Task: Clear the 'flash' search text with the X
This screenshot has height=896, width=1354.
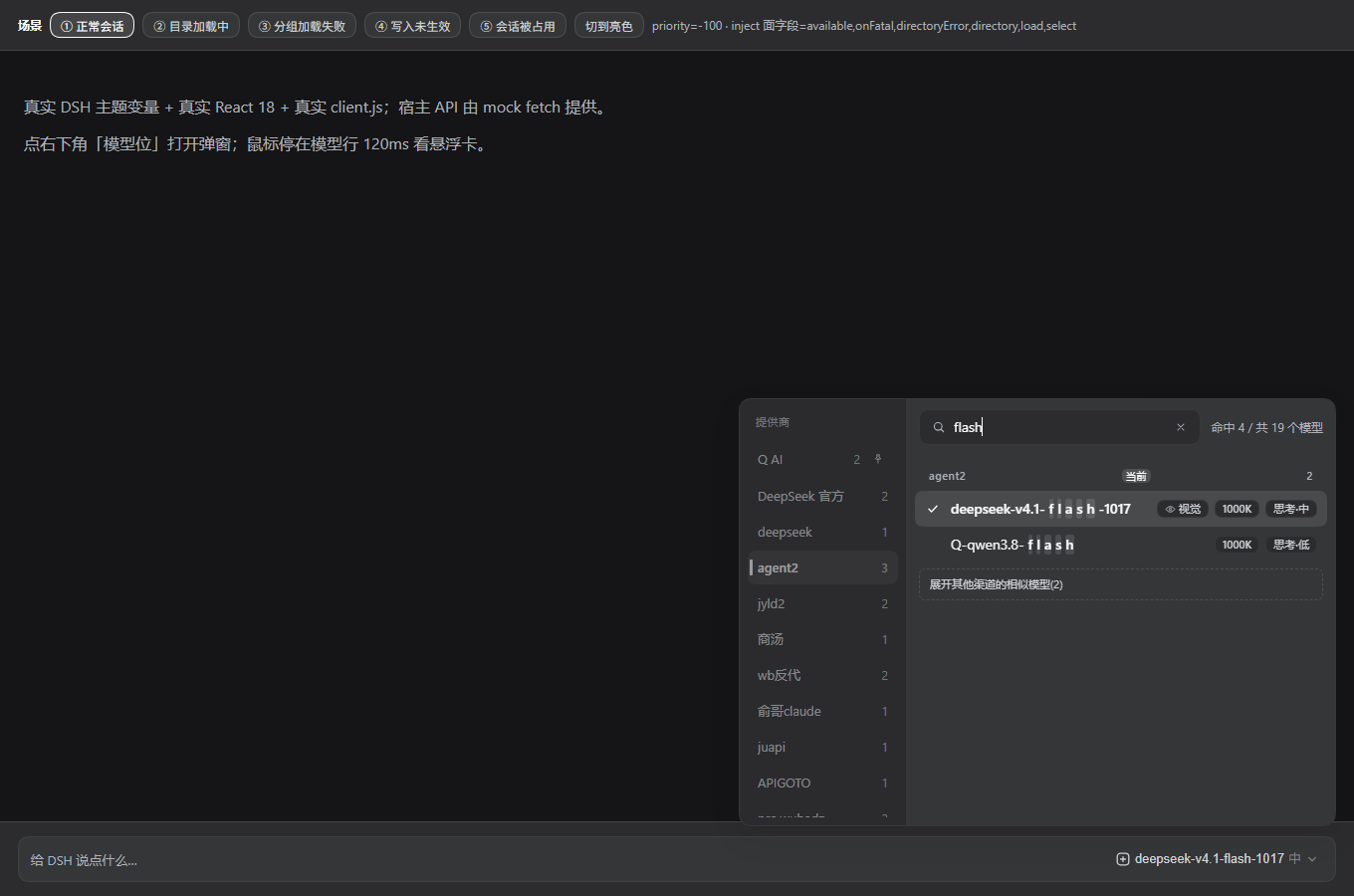Action: click(x=1181, y=427)
